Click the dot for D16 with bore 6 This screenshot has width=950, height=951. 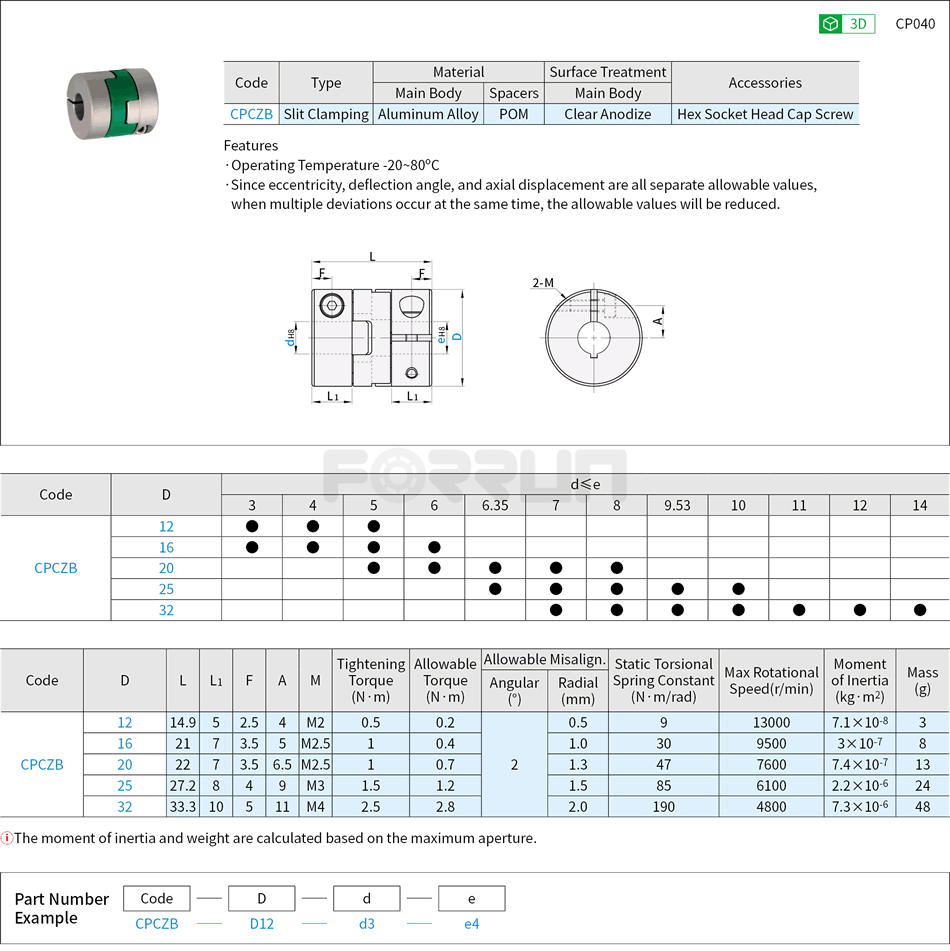[x=434, y=548]
